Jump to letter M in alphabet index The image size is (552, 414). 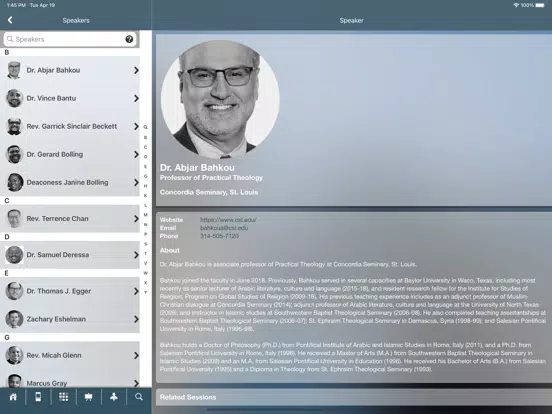(145, 215)
